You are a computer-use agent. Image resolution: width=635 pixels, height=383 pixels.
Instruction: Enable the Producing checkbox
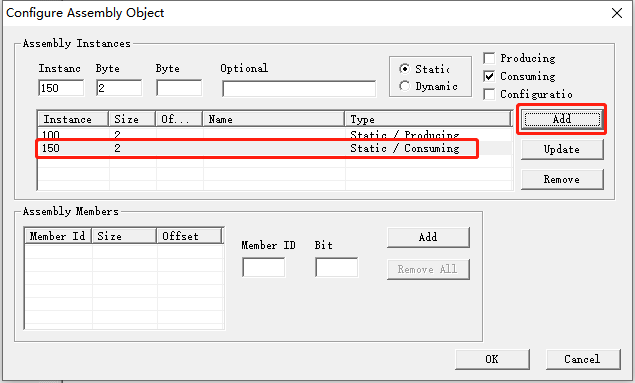click(x=489, y=58)
